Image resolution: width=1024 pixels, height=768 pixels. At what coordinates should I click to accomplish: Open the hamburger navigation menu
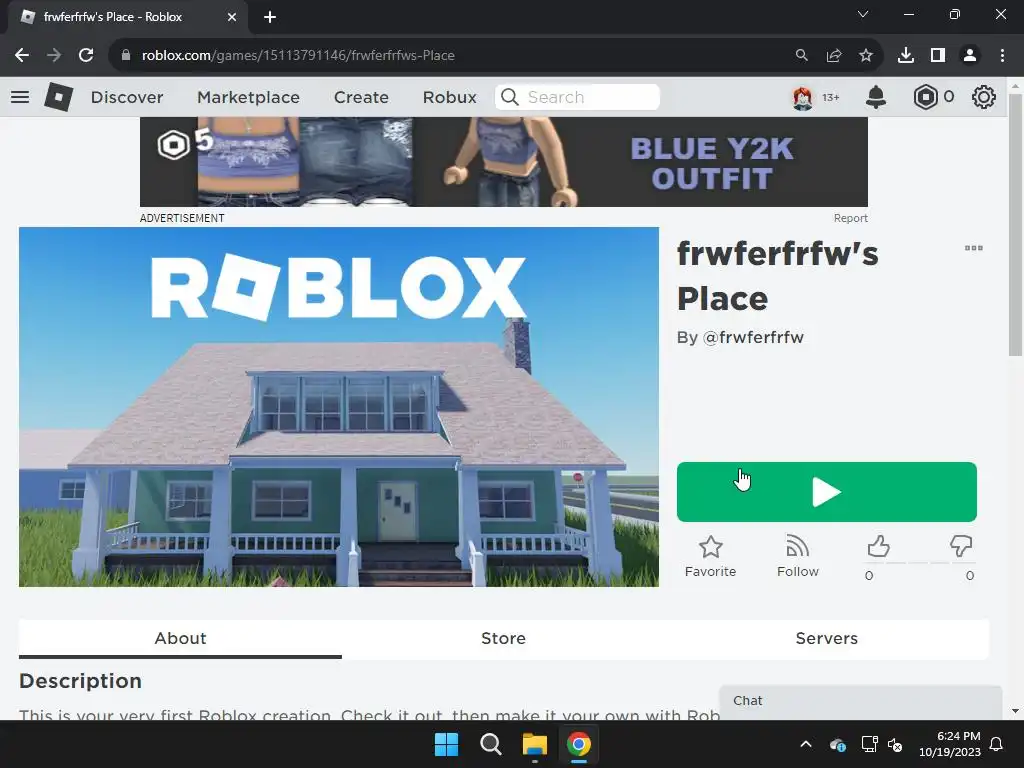tap(20, 97)
